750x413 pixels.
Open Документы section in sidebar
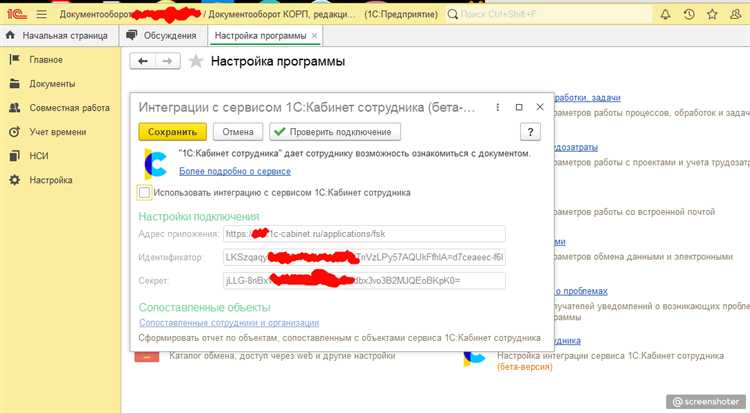coord(52,84)
